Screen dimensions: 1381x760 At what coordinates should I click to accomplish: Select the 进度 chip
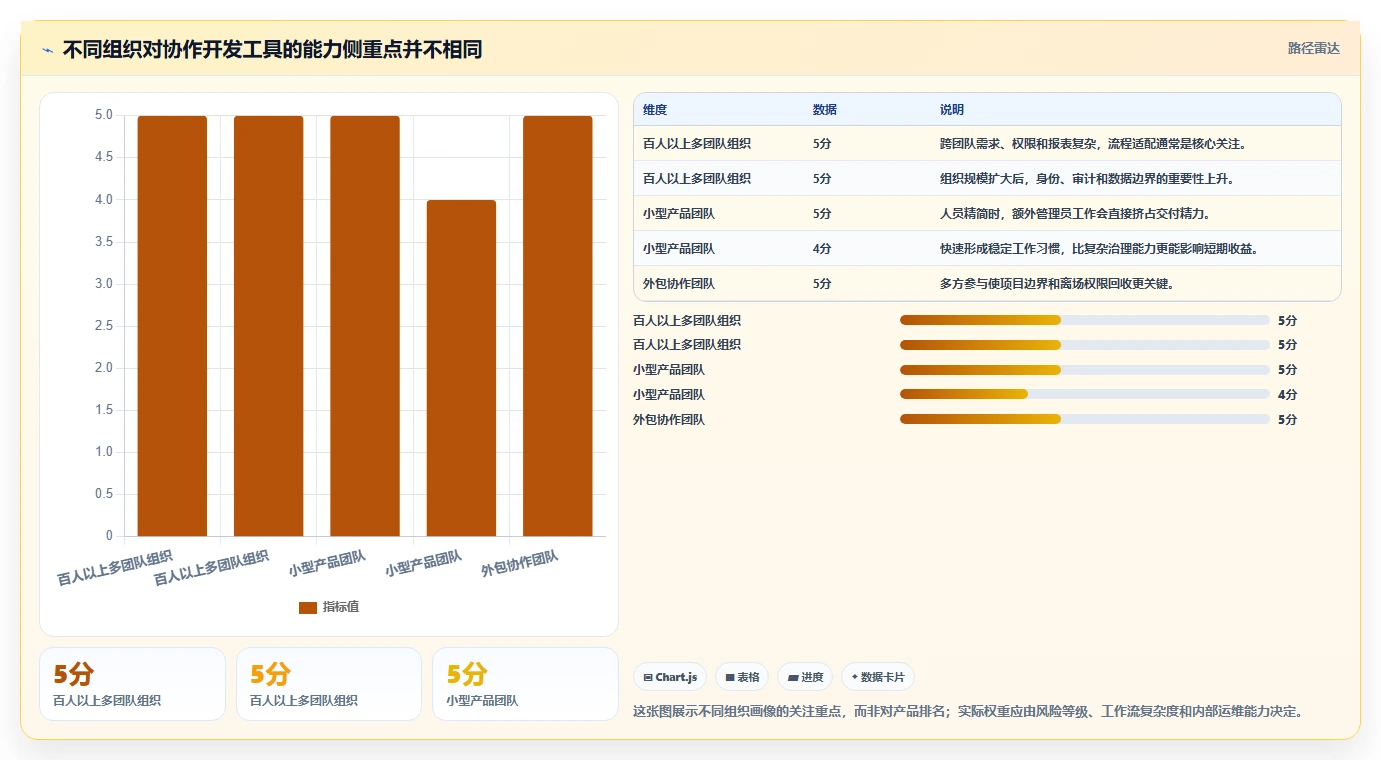[805, 677]
